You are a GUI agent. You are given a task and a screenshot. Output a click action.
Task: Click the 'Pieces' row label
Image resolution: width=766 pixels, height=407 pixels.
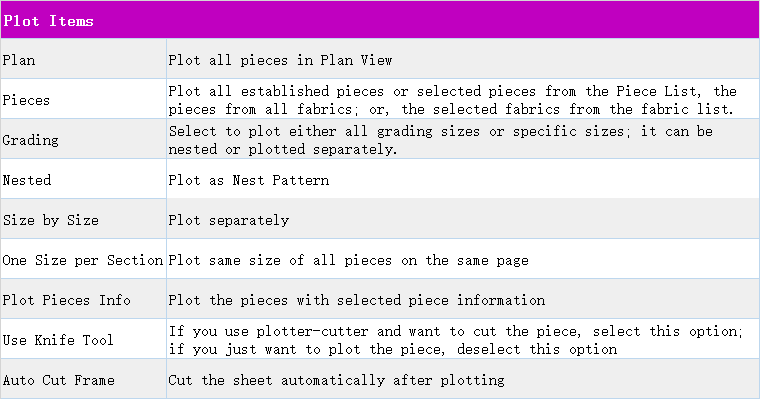[26, 100]
